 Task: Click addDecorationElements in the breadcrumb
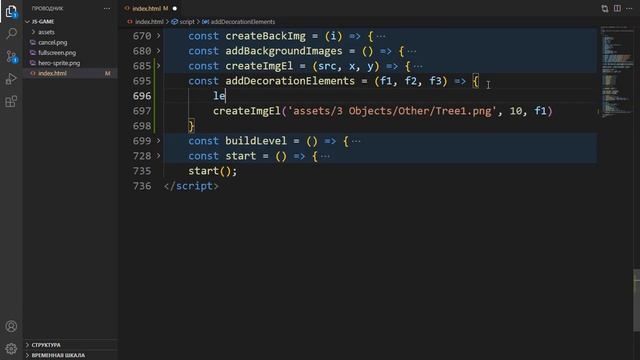243,22
